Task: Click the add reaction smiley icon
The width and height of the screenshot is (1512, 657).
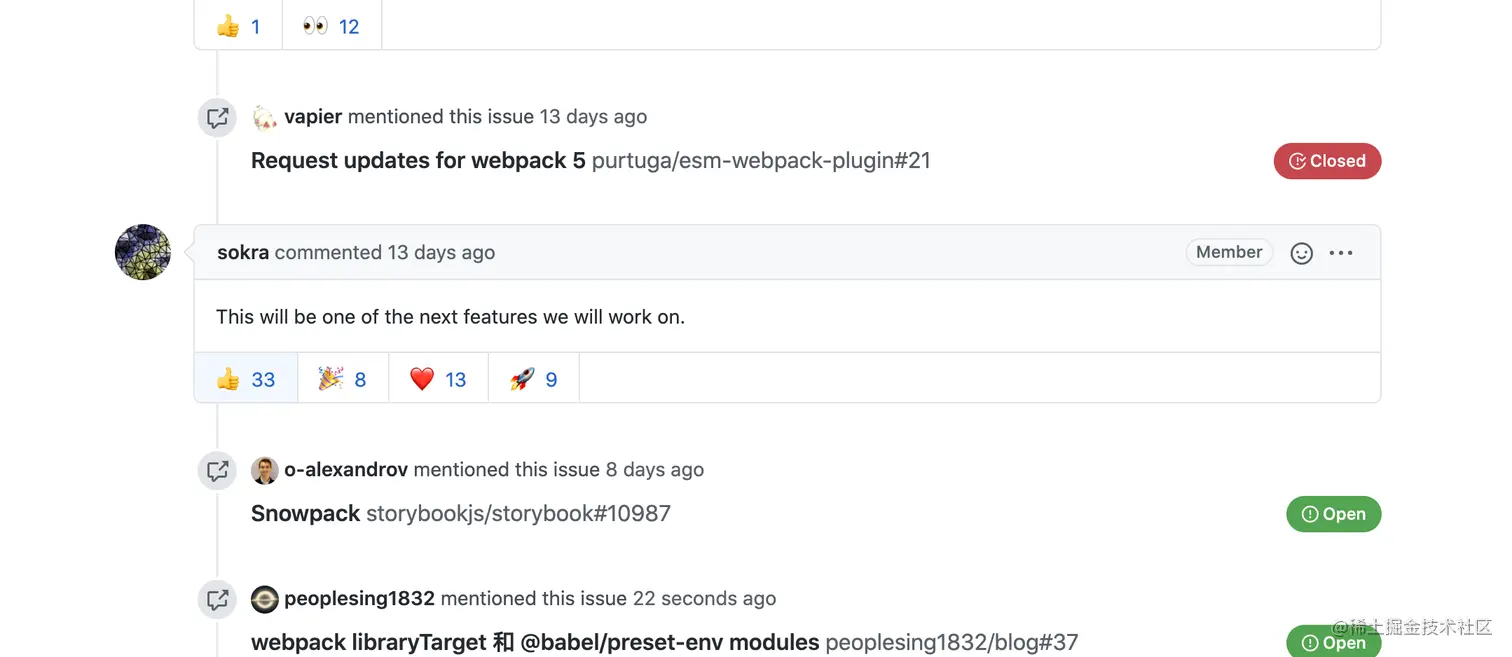Action: 1301,253
